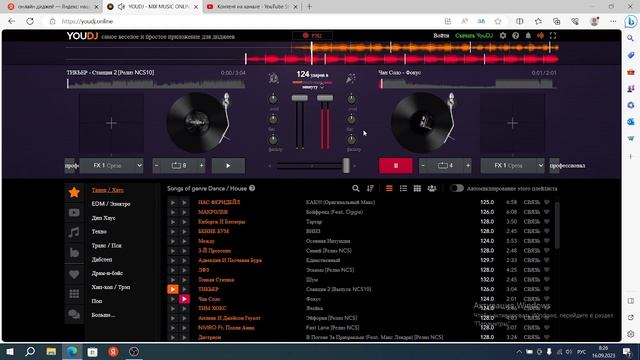Pause the right deck red button
The height and width of the screenshot is (360, 640).
point(396,166)
